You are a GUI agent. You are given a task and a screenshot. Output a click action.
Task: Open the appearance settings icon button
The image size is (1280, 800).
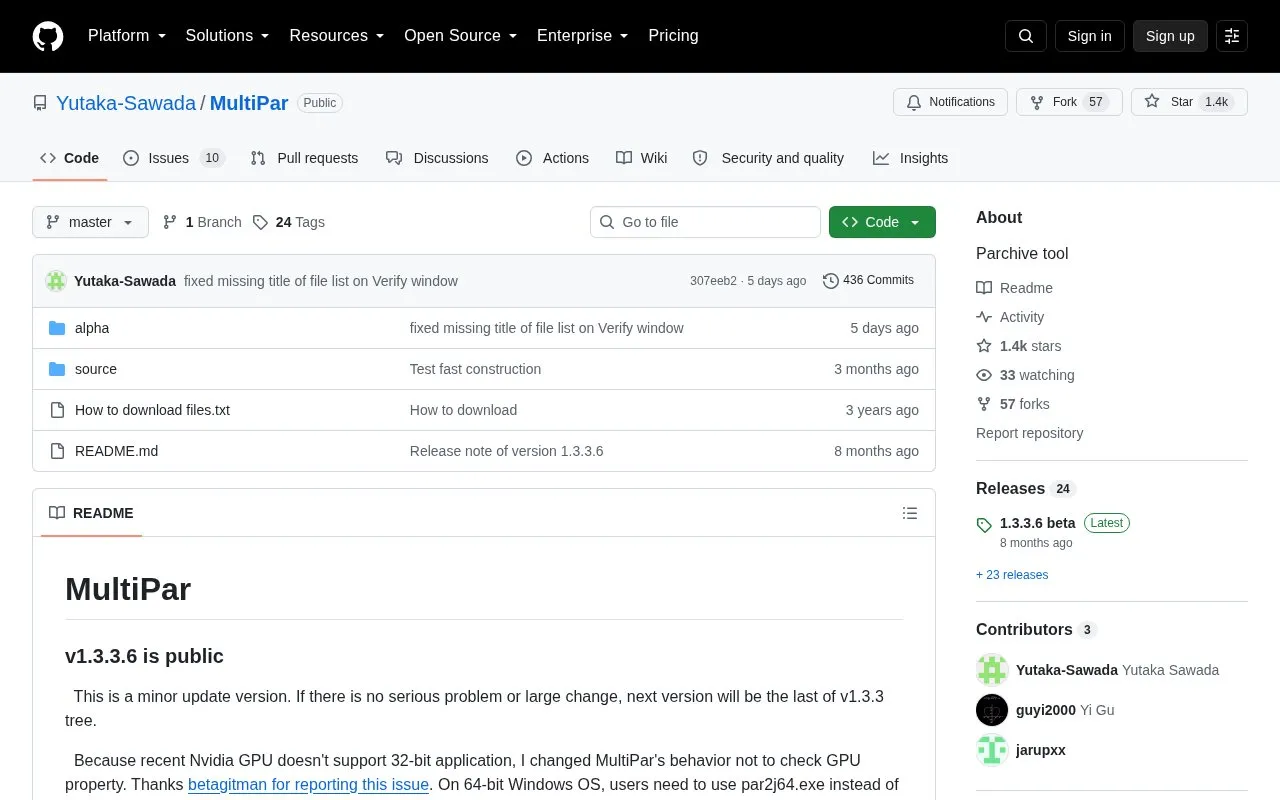[x=1232, y=36]
